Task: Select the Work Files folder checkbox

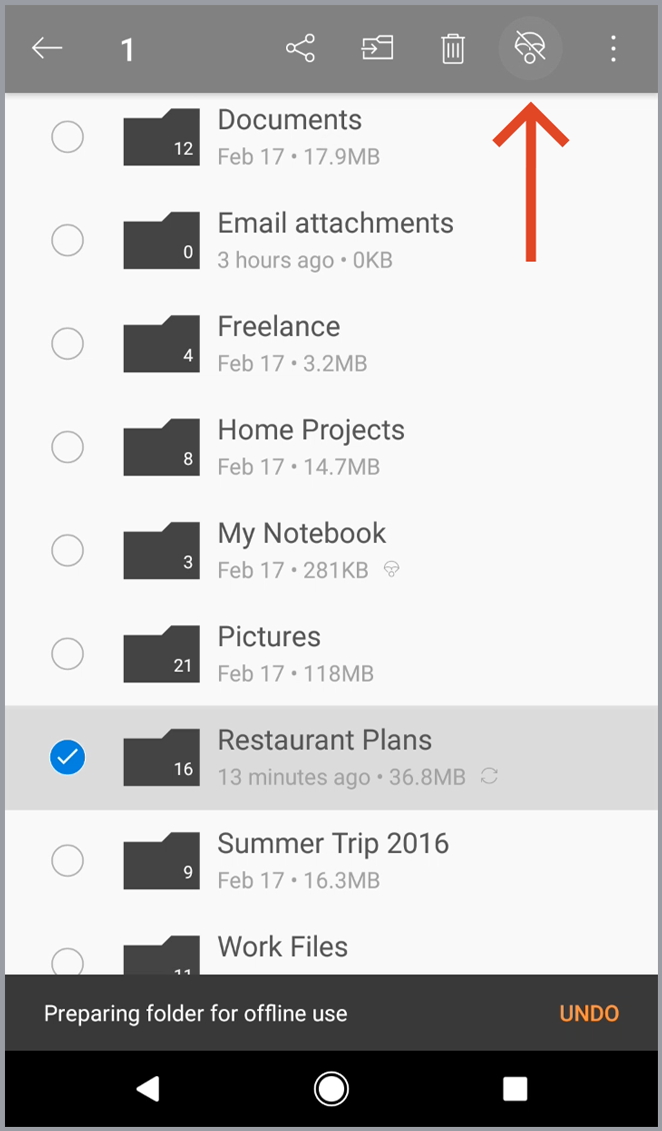Action: tap(67, 960)
